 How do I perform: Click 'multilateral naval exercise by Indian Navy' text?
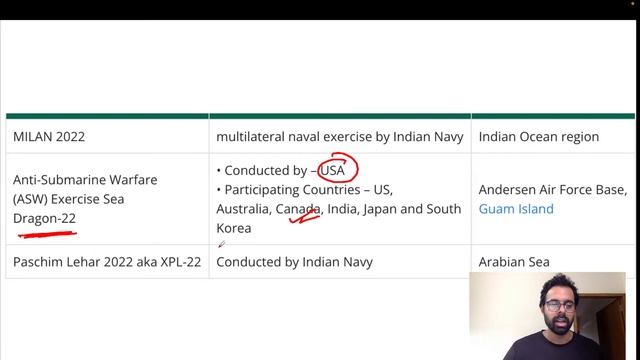coord(340,137)
